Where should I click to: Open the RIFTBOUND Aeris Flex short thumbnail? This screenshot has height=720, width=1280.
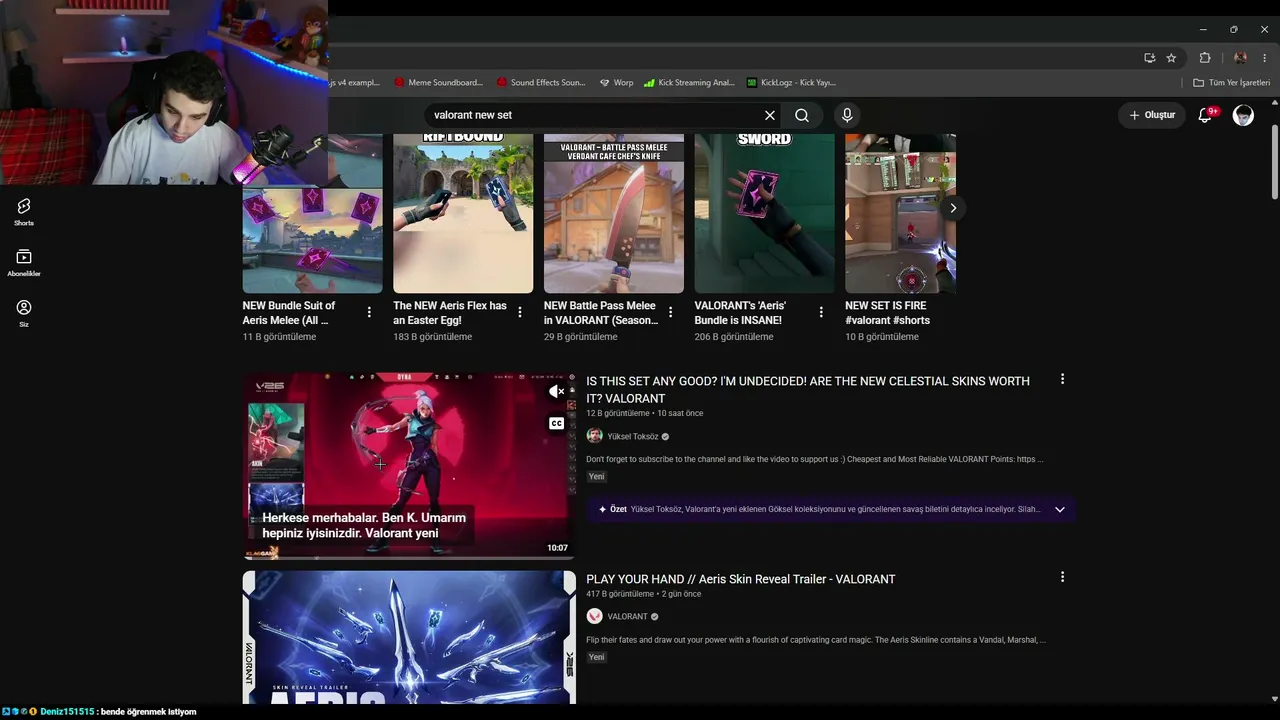[463, 213]
